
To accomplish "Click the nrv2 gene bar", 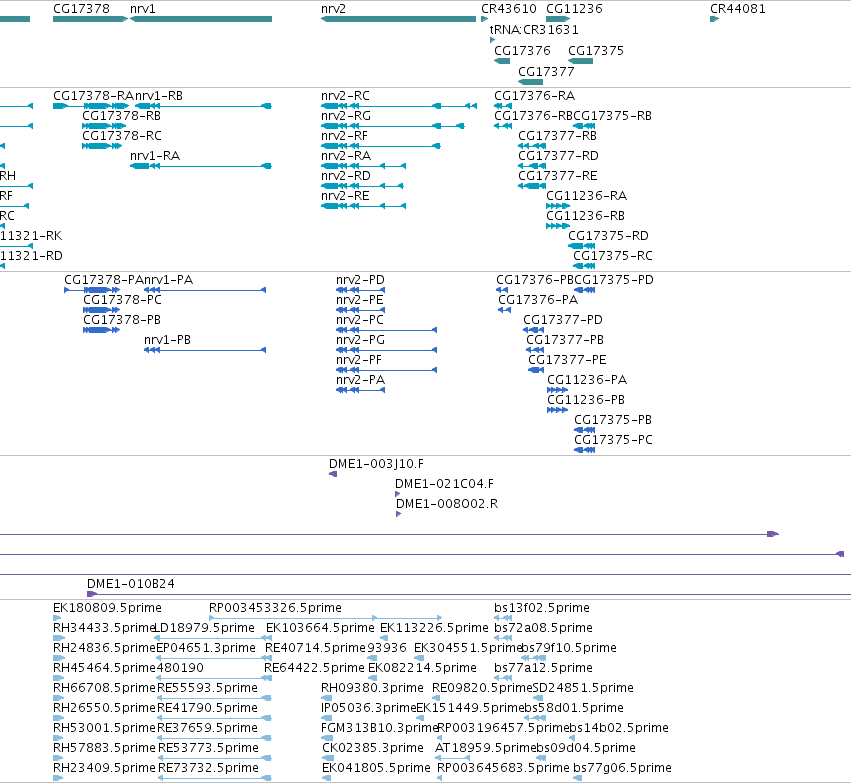I will click(398, 19).
